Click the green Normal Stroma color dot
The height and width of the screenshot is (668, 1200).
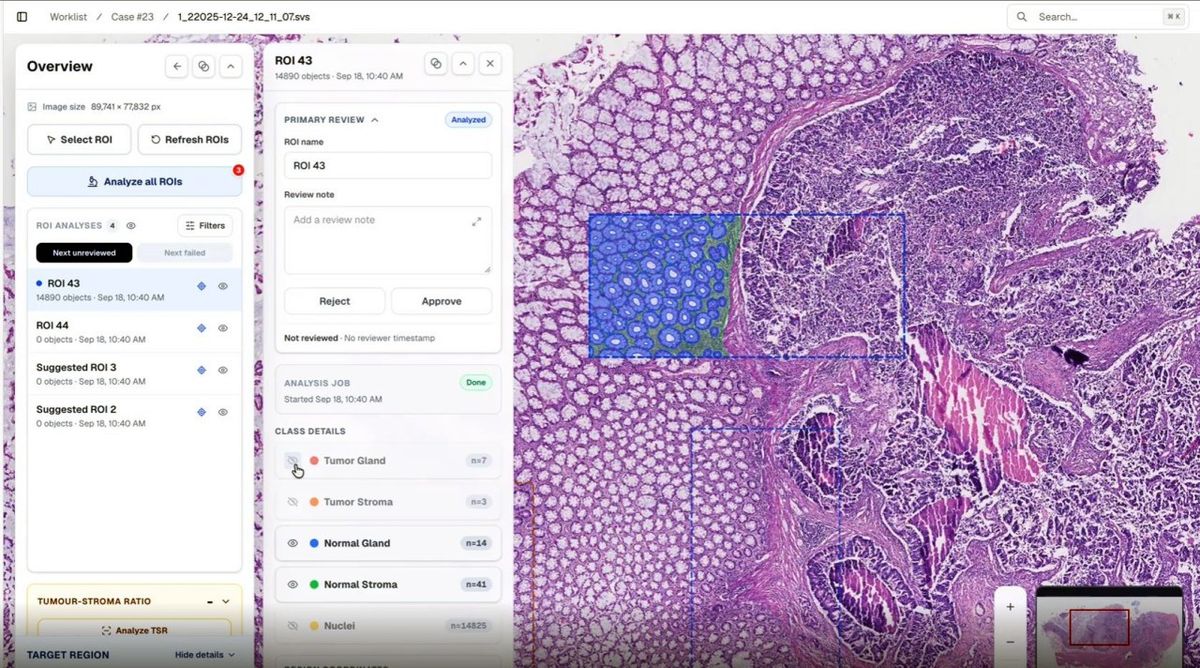[x=314, y=585]
